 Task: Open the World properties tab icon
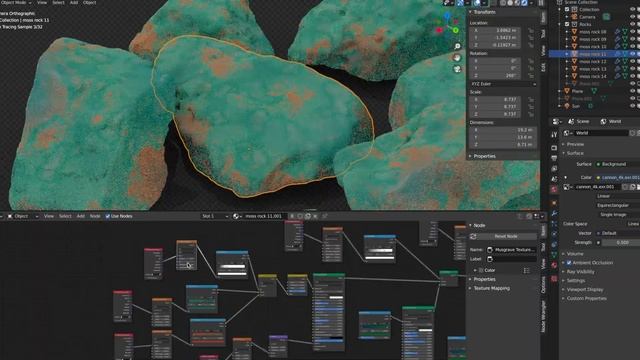[x=554, y=189]
